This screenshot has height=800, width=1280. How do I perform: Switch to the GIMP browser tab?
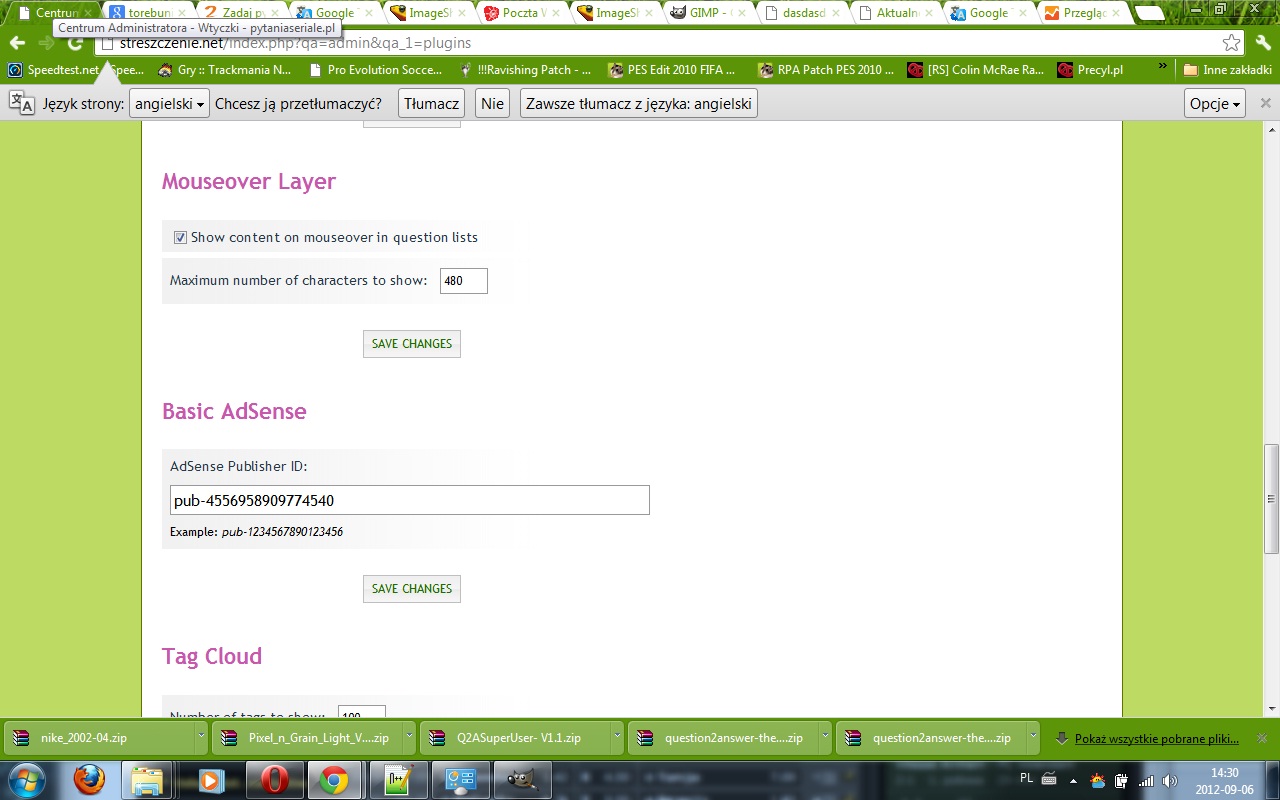point(705,13)
